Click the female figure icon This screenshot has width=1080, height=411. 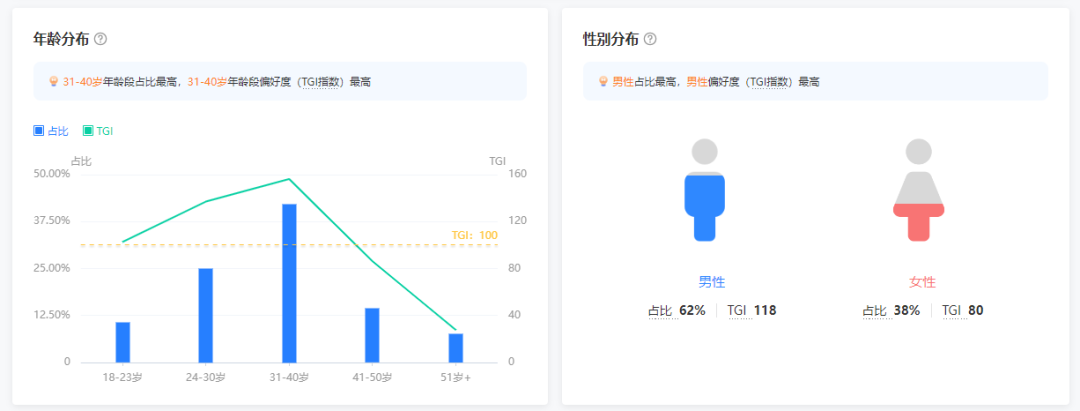(918, 190)
